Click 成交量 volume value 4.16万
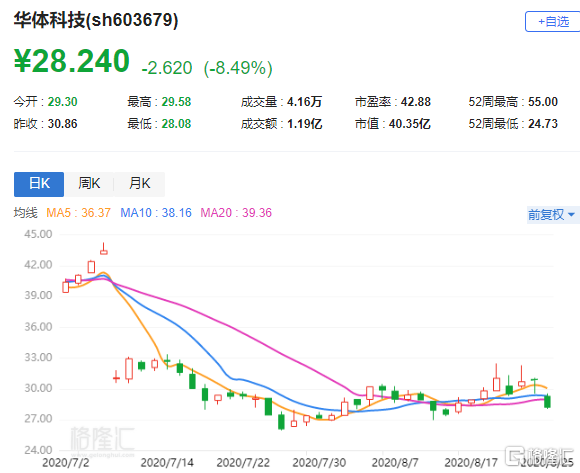The height and width of the screenshot is (473, 580). 304,102
